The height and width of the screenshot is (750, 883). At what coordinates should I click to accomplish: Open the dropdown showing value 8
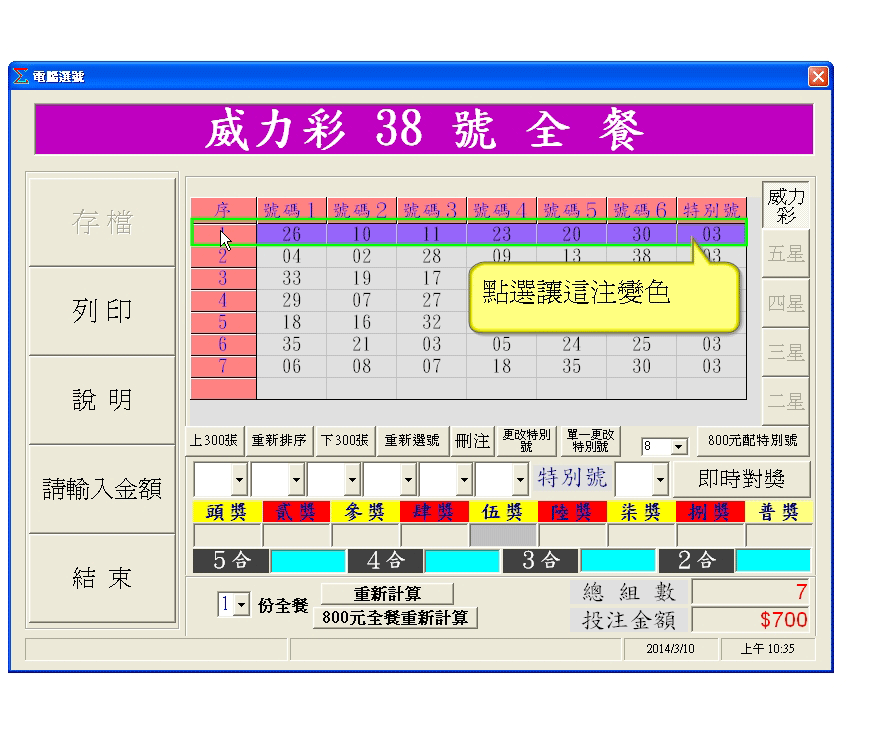coord(679,447)
